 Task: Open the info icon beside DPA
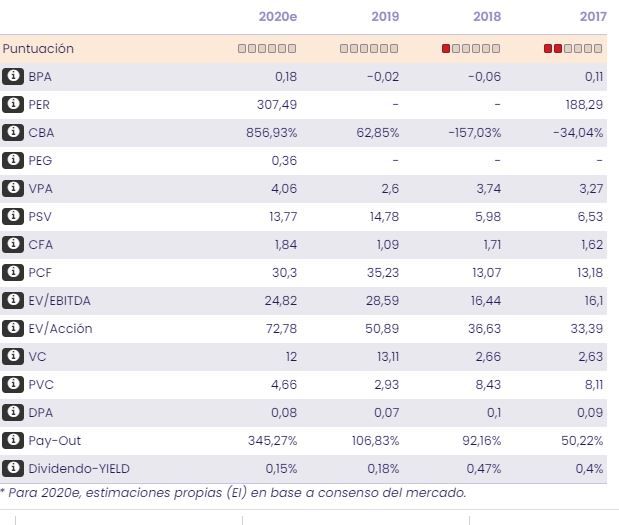(13, 412)
